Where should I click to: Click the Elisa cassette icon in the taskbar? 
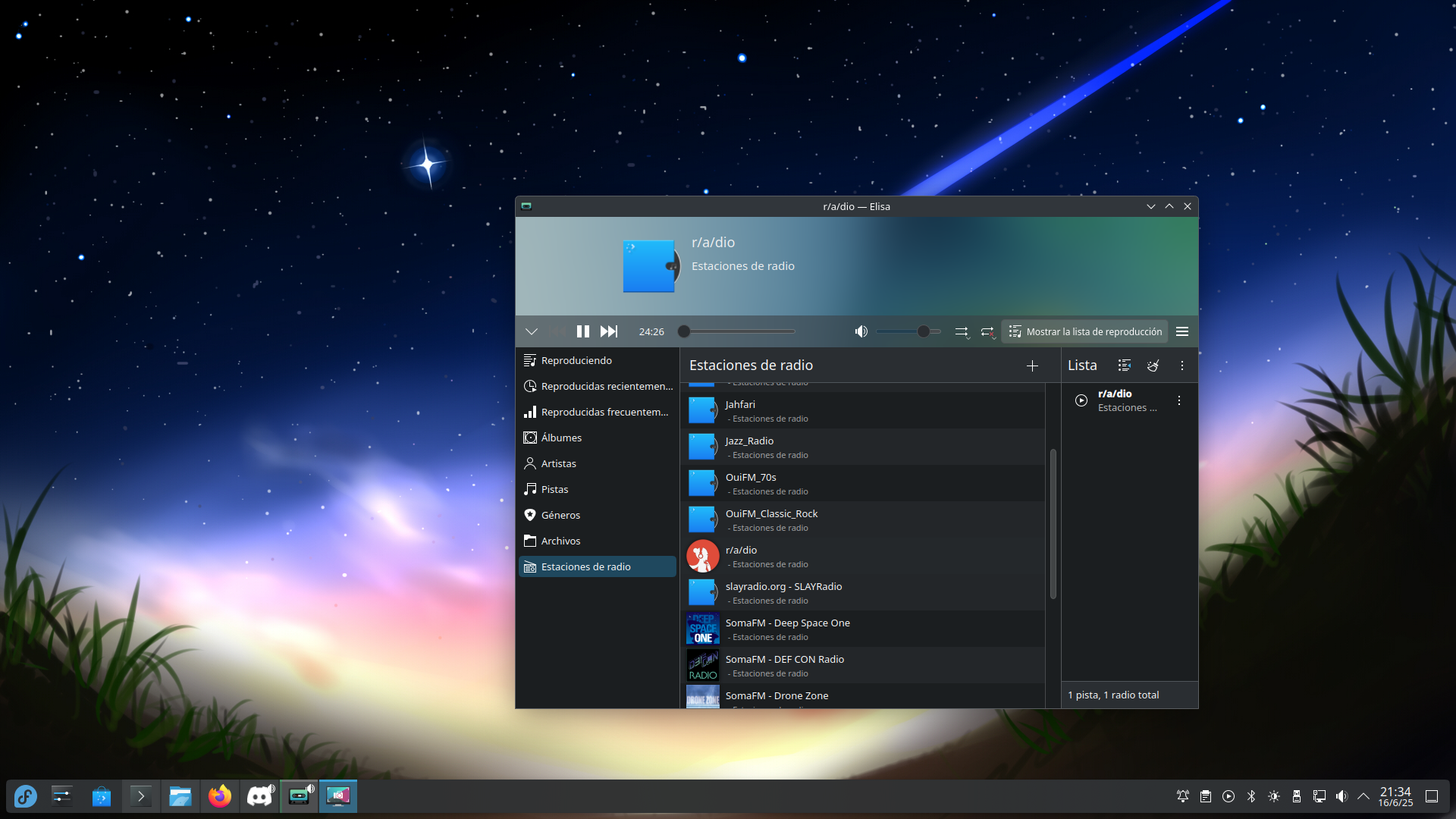(299, 796)
